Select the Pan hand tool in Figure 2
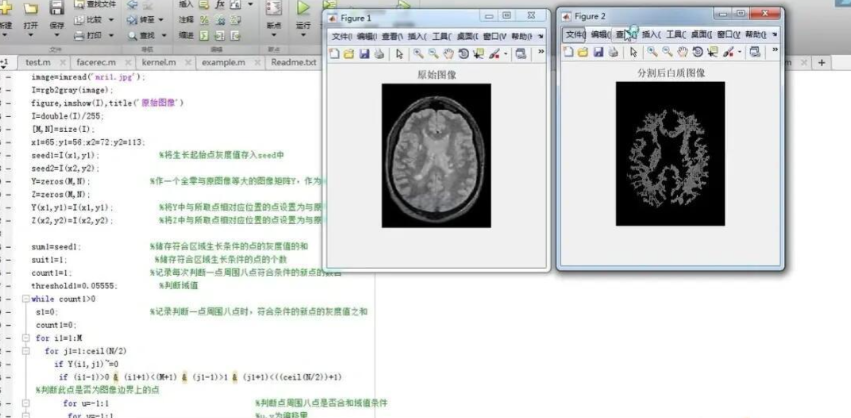 [x=682, y=52]
